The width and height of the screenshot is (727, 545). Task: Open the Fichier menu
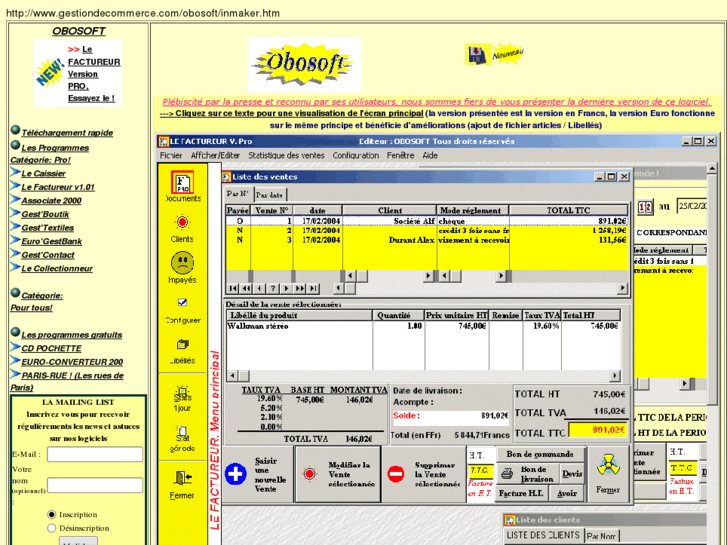pyautogui.click(x=171, y=155)
